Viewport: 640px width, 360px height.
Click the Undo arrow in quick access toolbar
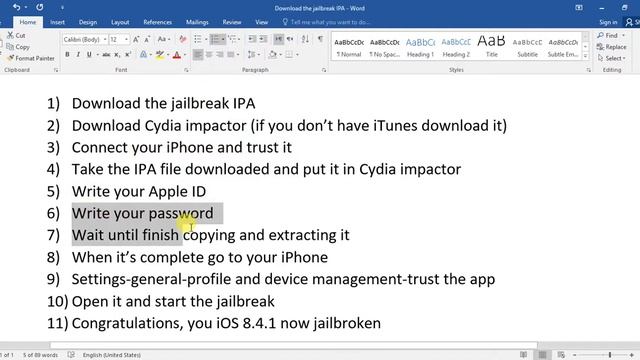click(16, 7)
